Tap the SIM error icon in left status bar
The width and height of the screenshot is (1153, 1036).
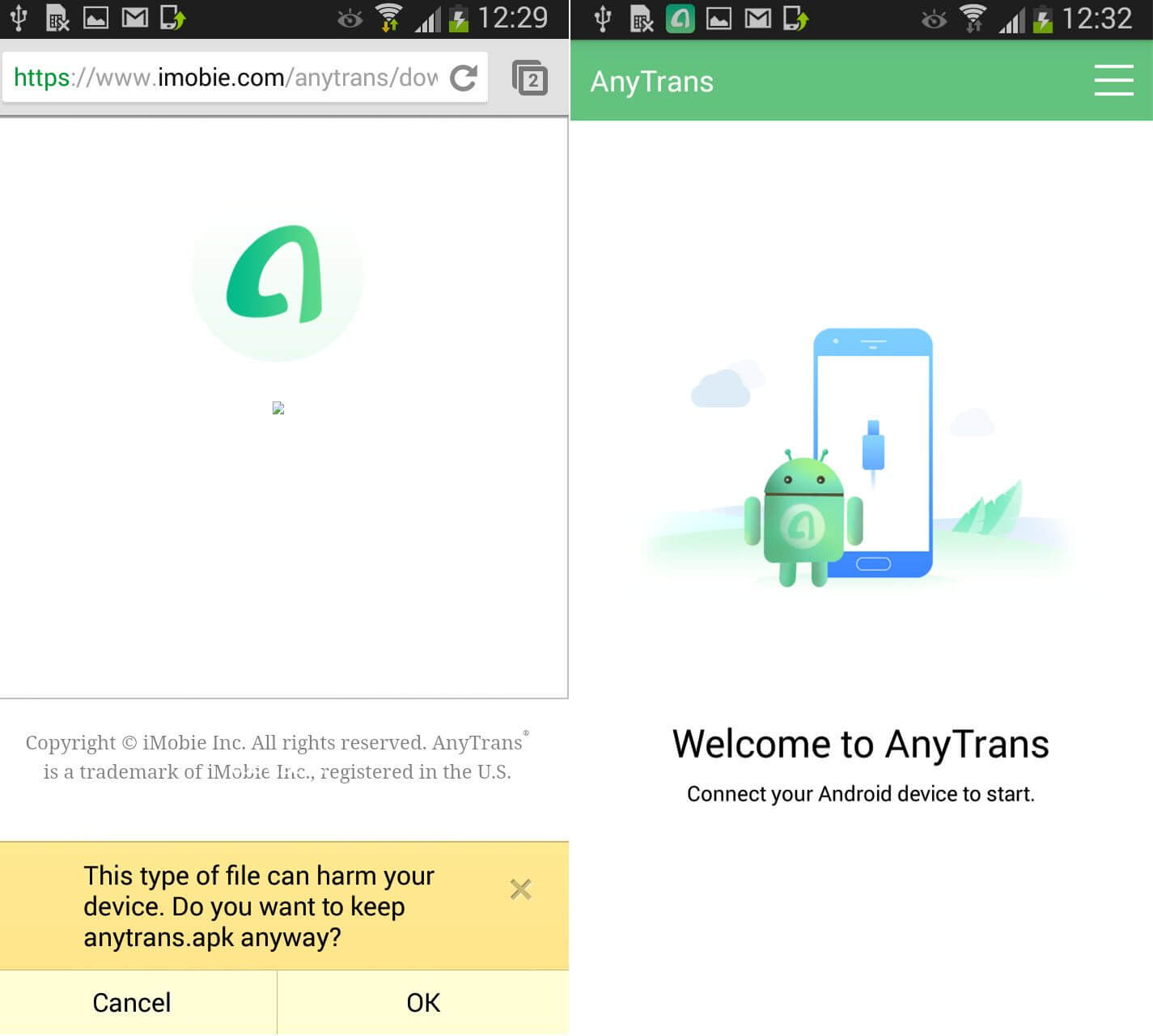[57, 18]
